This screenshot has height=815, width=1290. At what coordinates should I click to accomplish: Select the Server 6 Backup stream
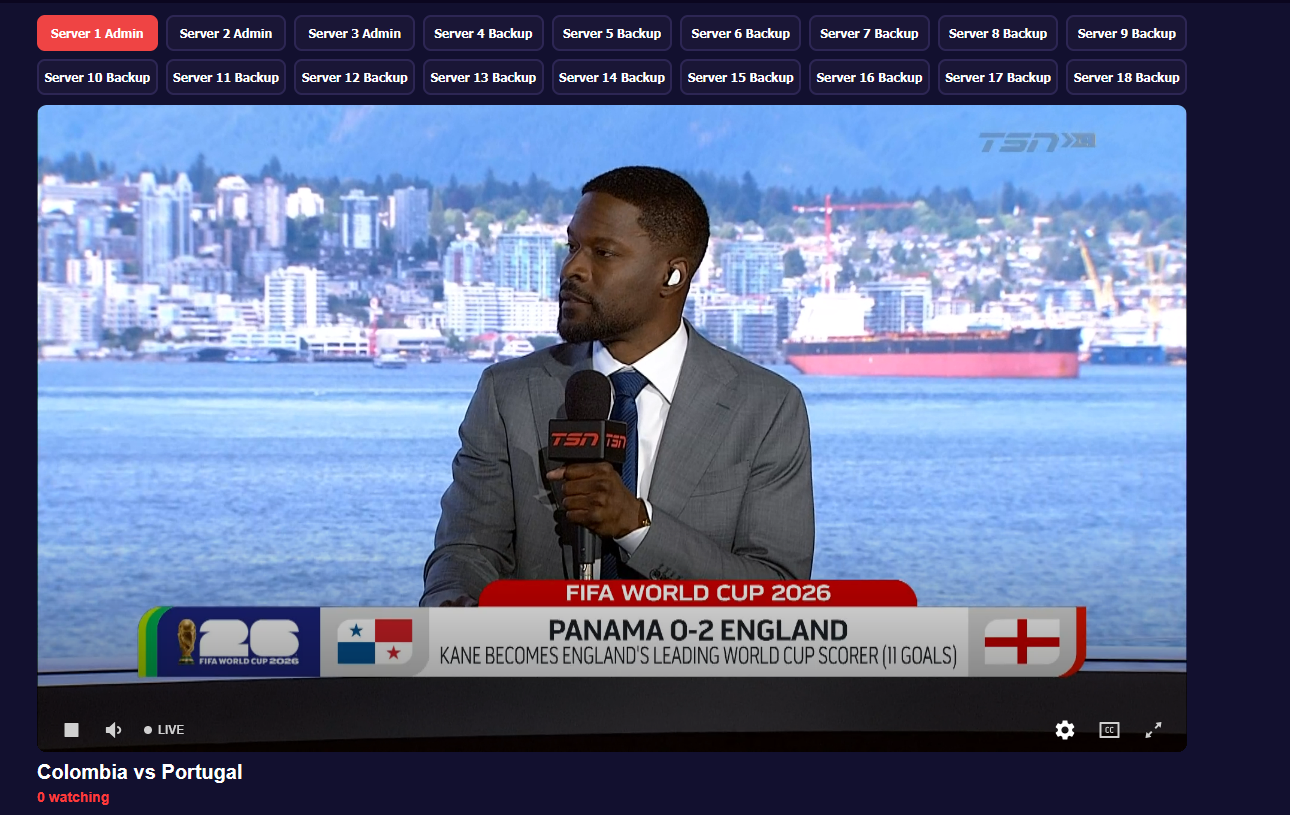tap(741, 33)
